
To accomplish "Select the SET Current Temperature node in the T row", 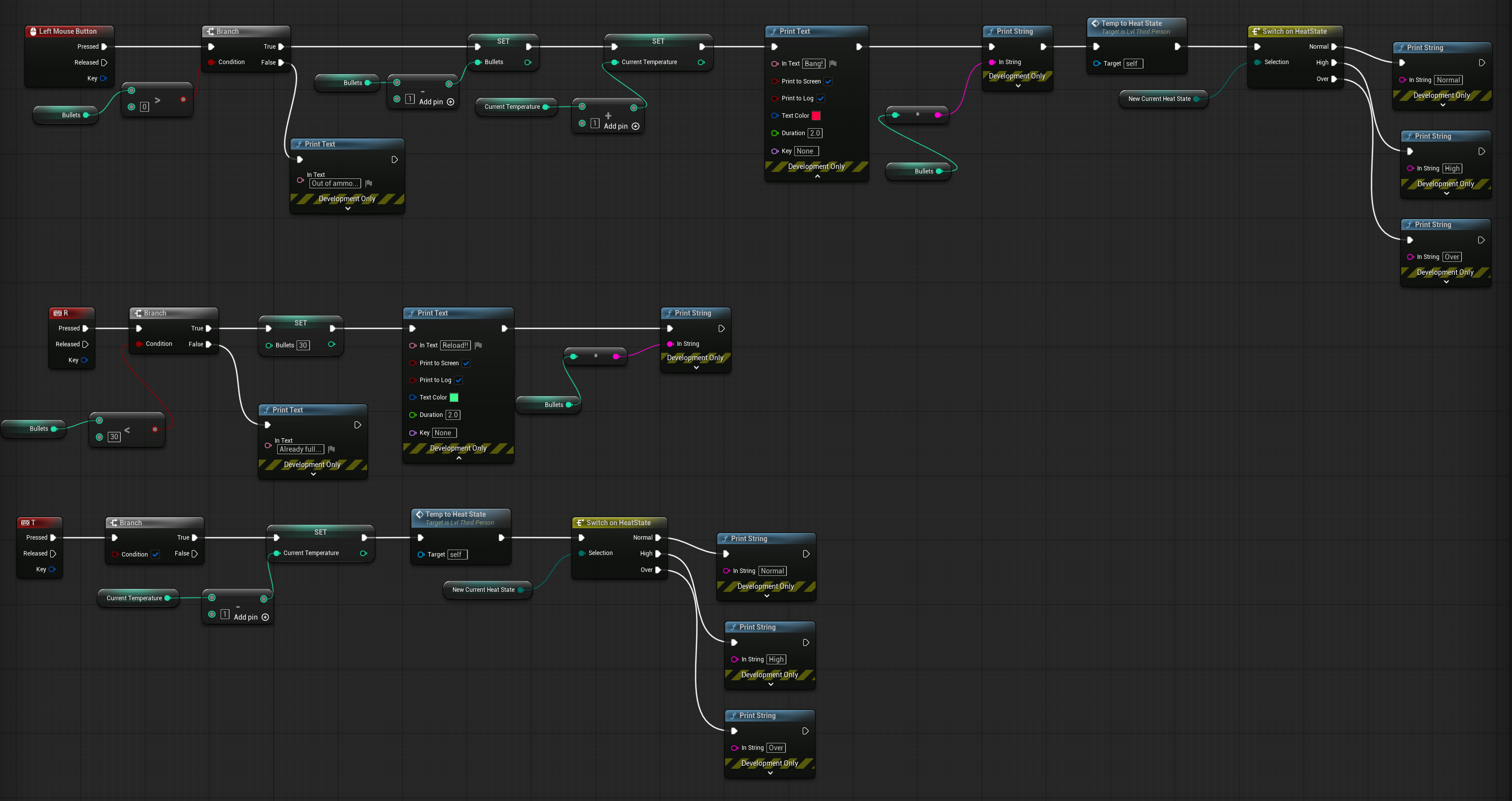I will point(320,543).
